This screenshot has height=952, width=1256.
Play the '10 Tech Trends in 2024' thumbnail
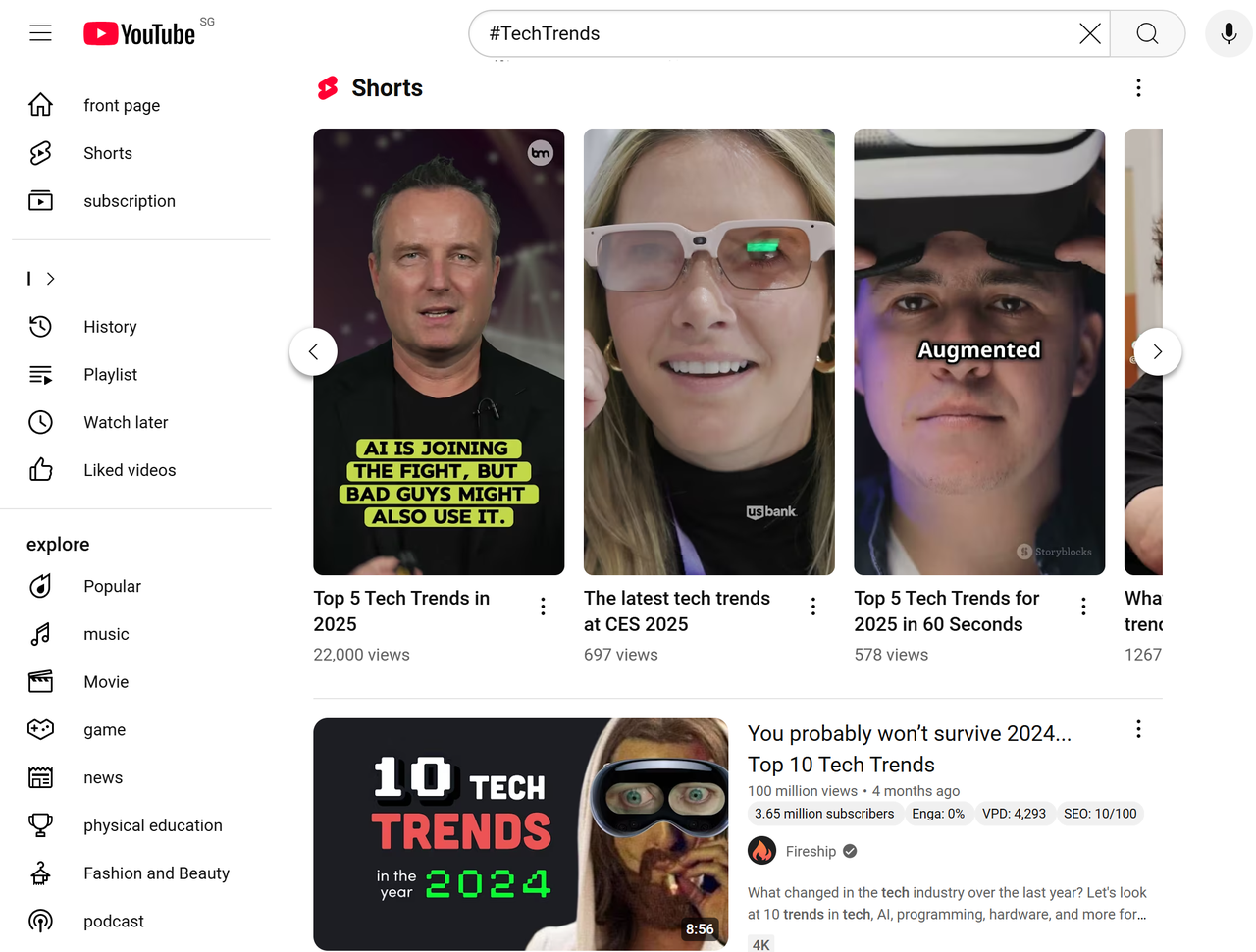point(520,833)
